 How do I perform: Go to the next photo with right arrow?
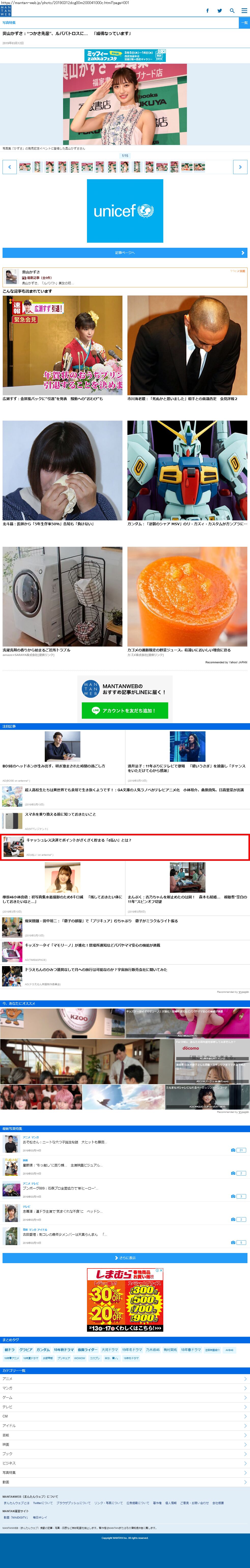click(x=240, y=167)
